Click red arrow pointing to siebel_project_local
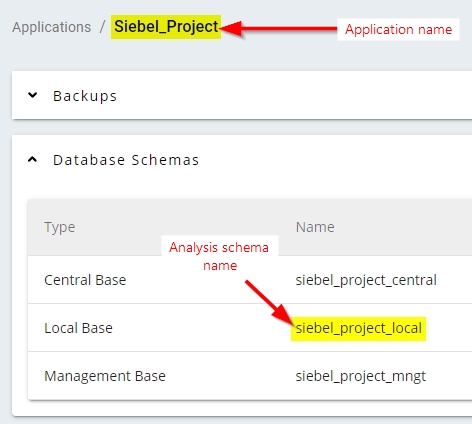Image resolution: width=472 pixels, height=424 pixels. tap(269, 303)
